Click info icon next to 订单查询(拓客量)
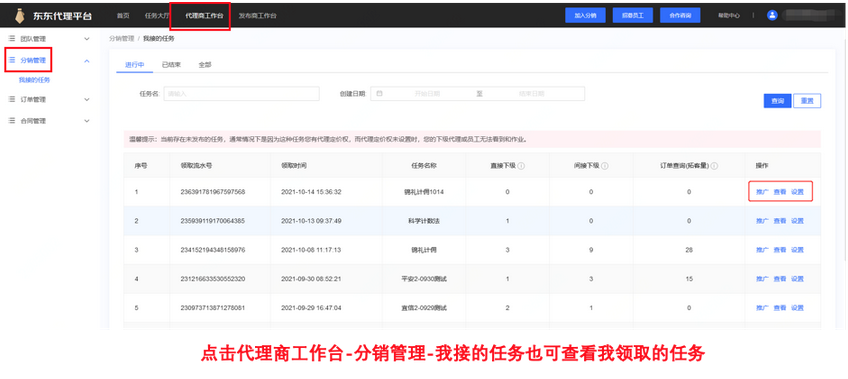Viewport: 848px width, 379px height. [714, 166]
